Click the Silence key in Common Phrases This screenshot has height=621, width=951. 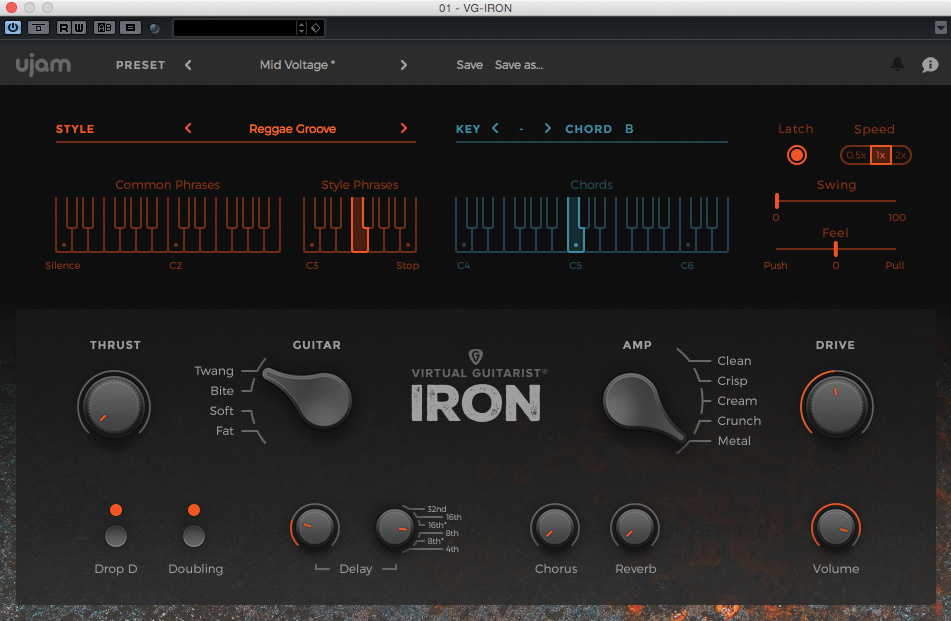tap(63, 240)
